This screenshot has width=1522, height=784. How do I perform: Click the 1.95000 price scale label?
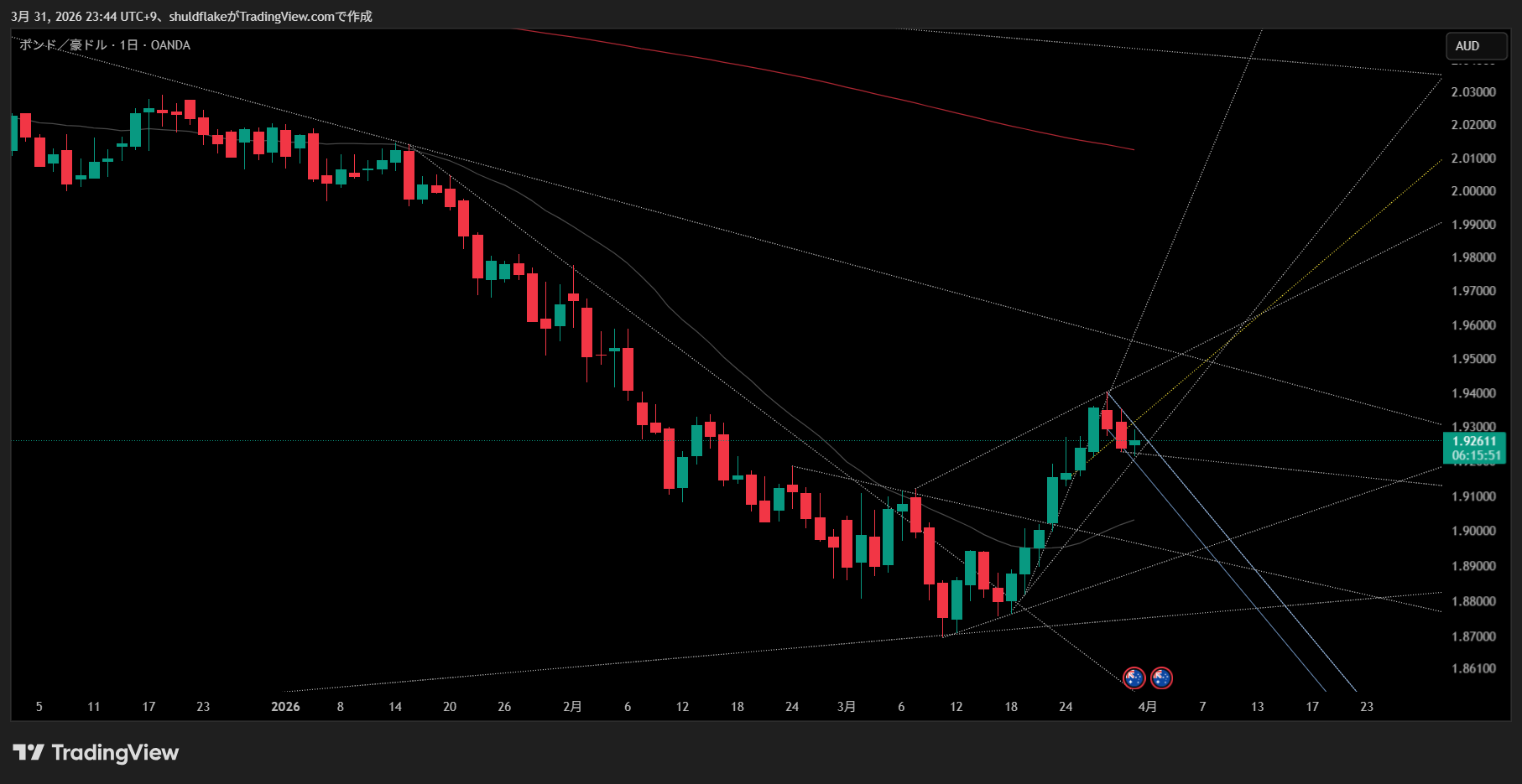(1473, 359)
